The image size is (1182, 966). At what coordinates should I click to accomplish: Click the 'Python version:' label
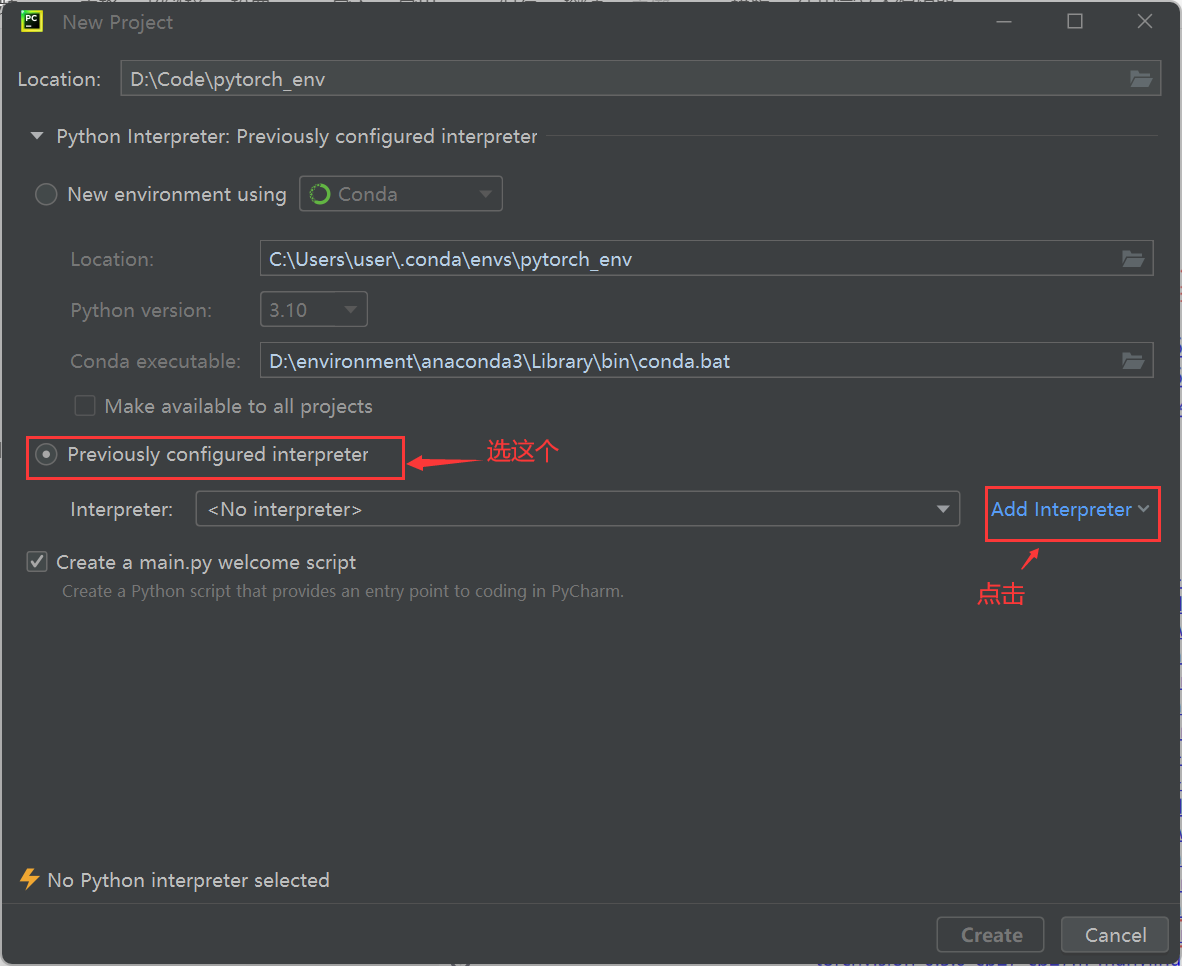tap(141, 310)
